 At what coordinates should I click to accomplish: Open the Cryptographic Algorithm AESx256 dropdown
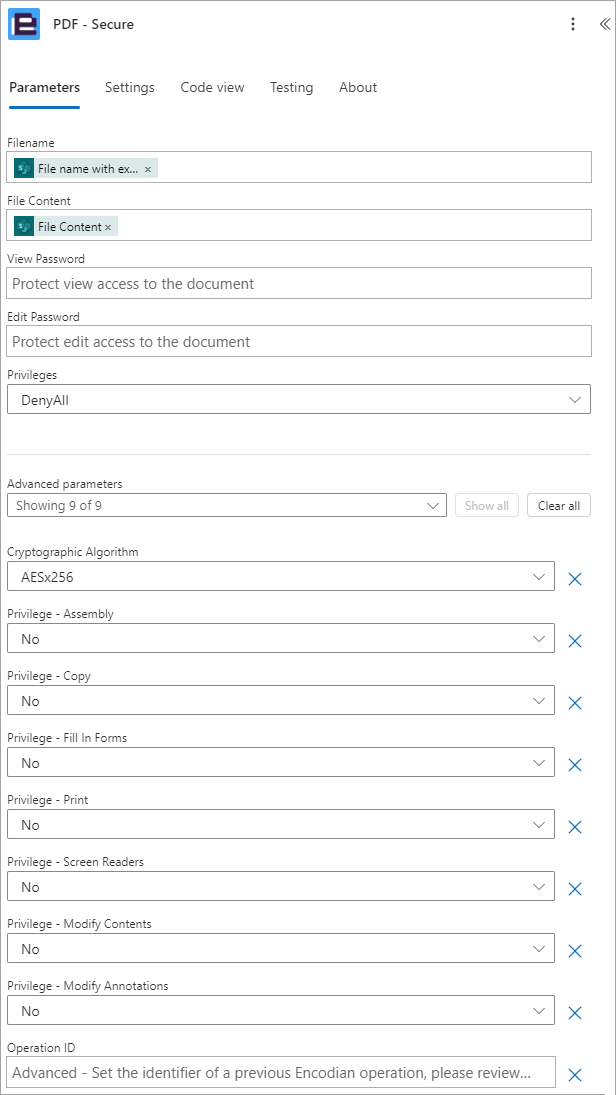pos(281,577)
